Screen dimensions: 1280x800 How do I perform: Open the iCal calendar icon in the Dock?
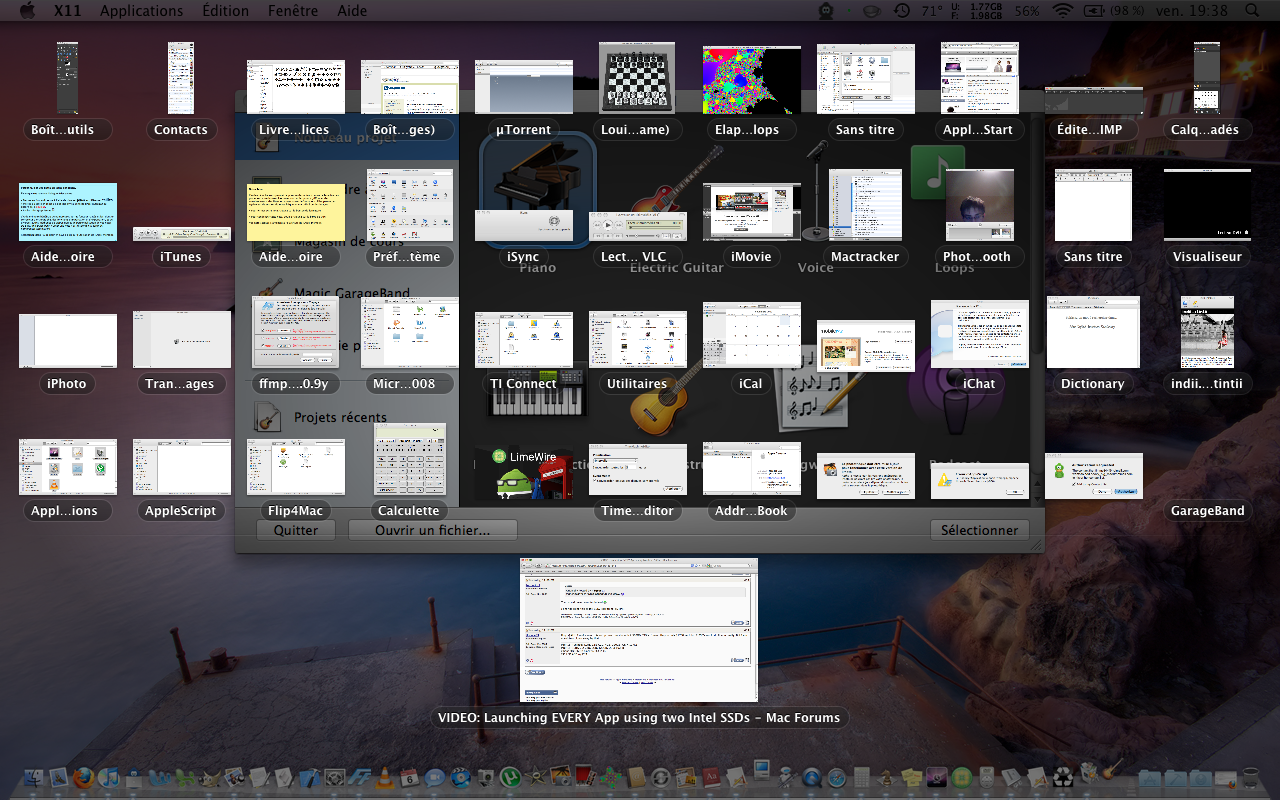pos(409,777)
